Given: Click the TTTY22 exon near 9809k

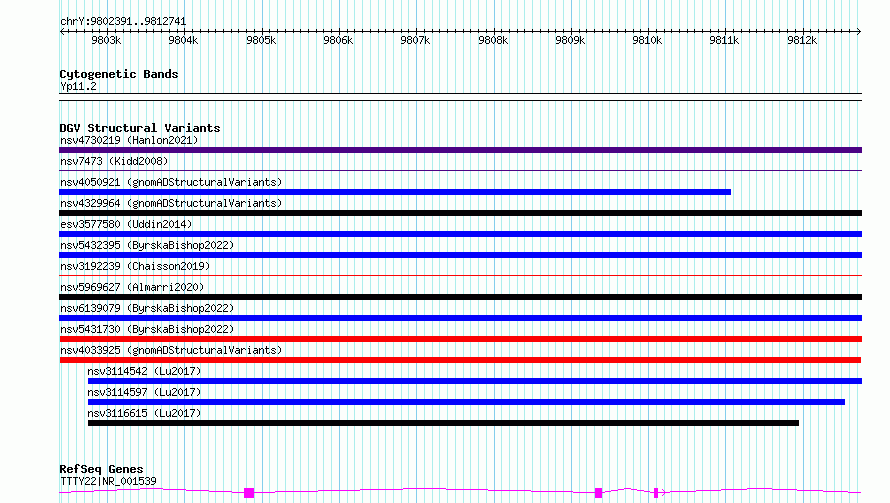Looking at the screenshot, I should (x=598, y=493).
